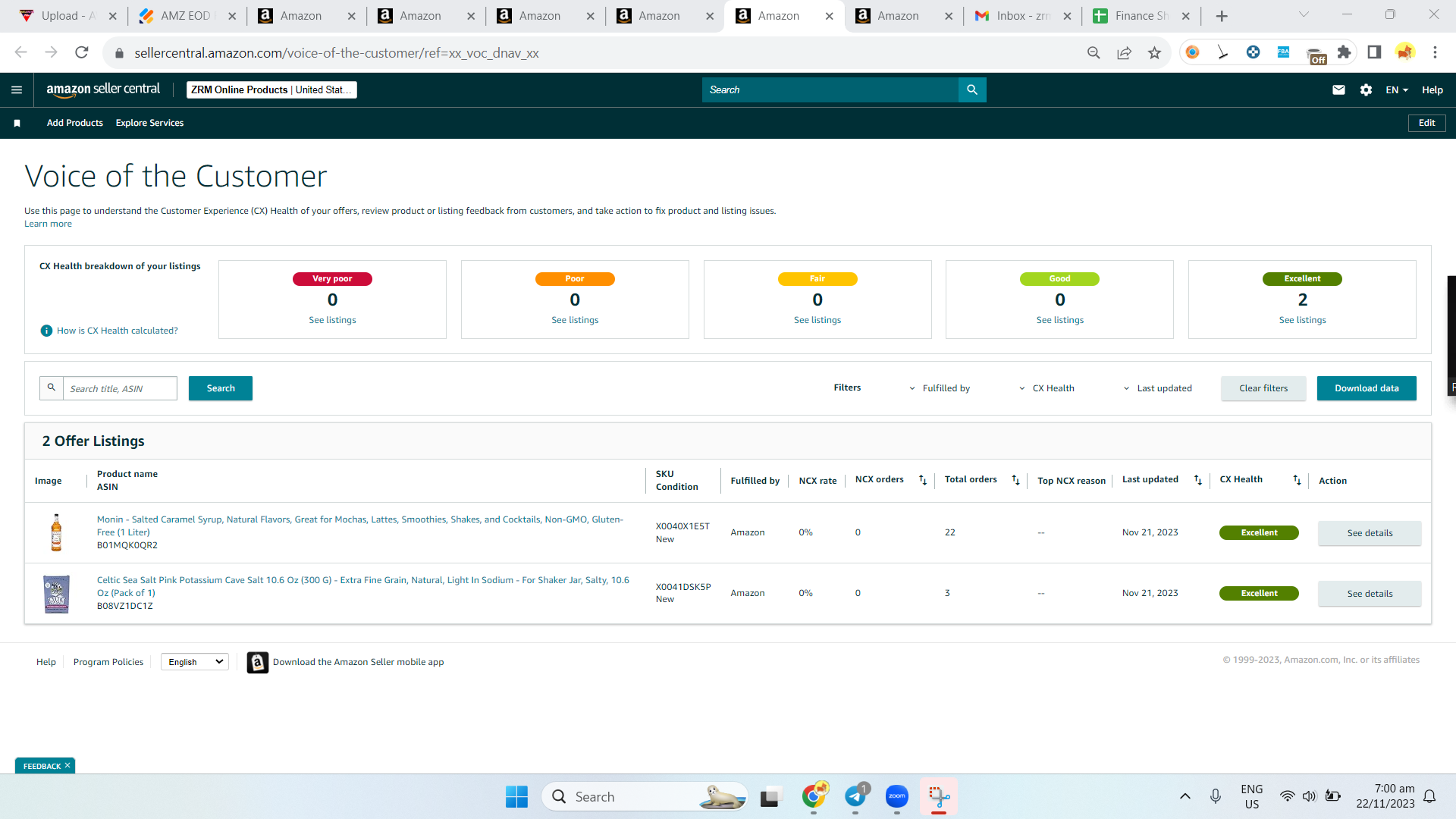This screenshot has width=1456, height=819.
Task: Expand the Last updated filter
Action: click(1157, 388)
